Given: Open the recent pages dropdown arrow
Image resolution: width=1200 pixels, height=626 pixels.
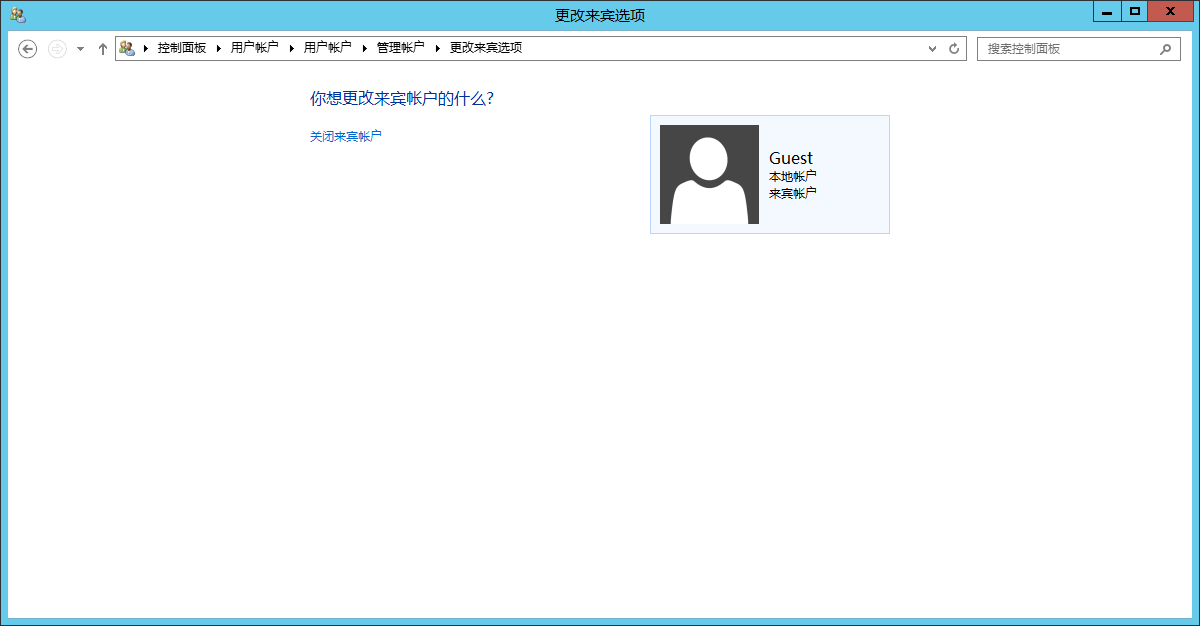Looking at the screenshot, I should tap(79, 48).
